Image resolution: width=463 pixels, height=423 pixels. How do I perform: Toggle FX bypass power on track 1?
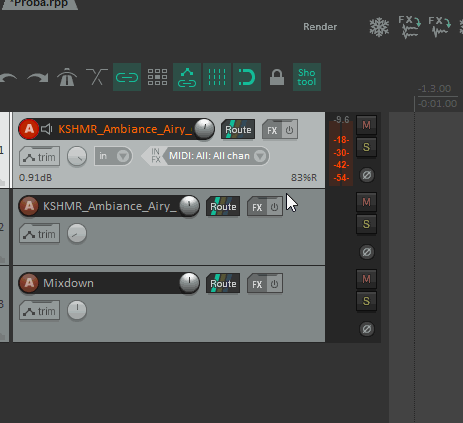point(289,130)
